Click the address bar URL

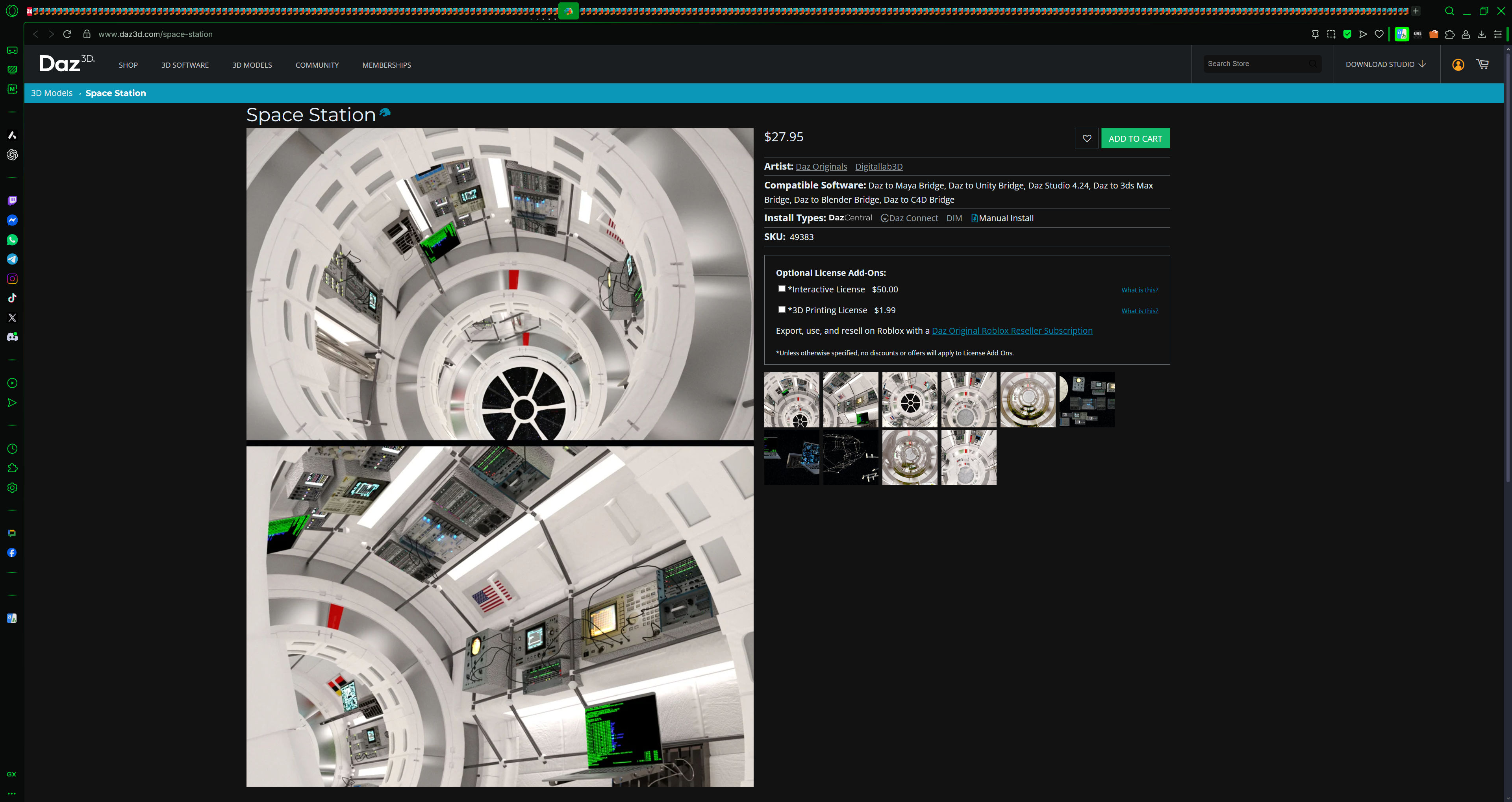point(156,34)
